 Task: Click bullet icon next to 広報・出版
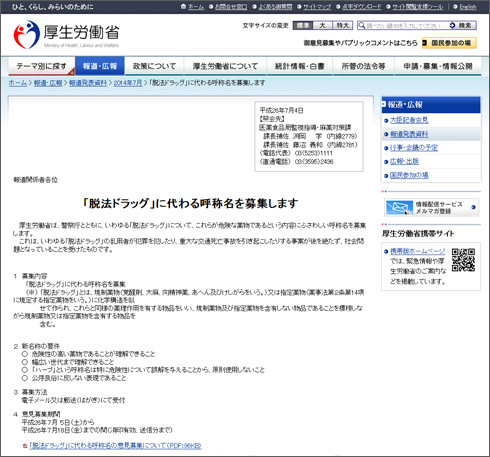click(x=386, y=162)
